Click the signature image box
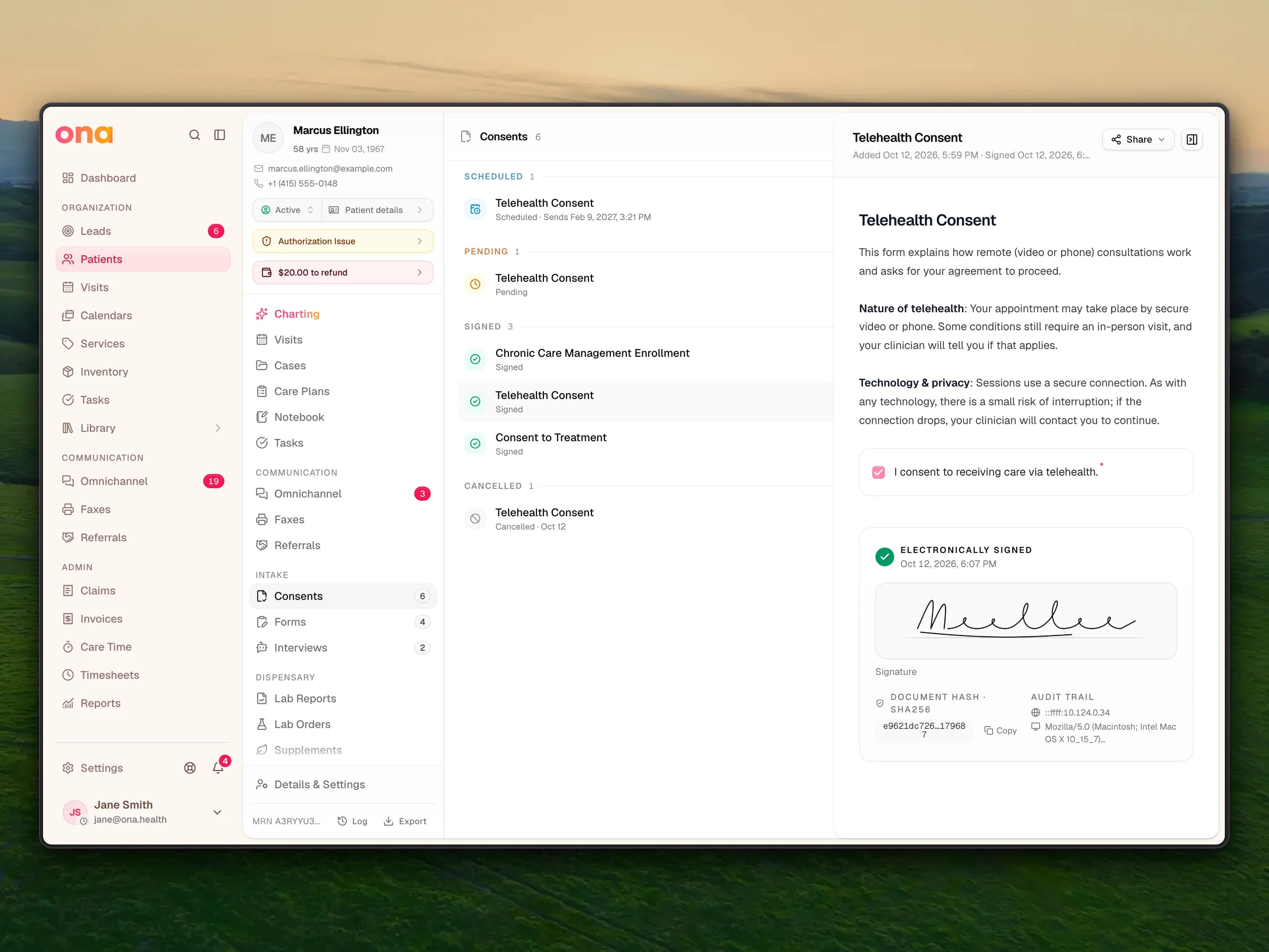This screenshot has width=1269, height=952. tap(1026, 621)
